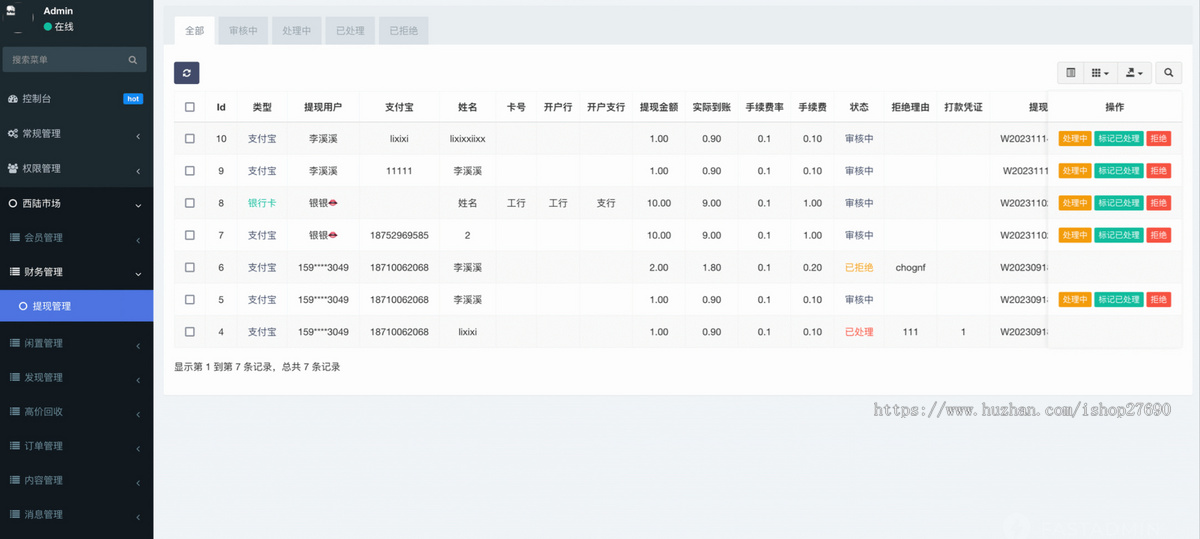Click 银行卡 type in row Id 8
1200x539 pixels.
262,203
